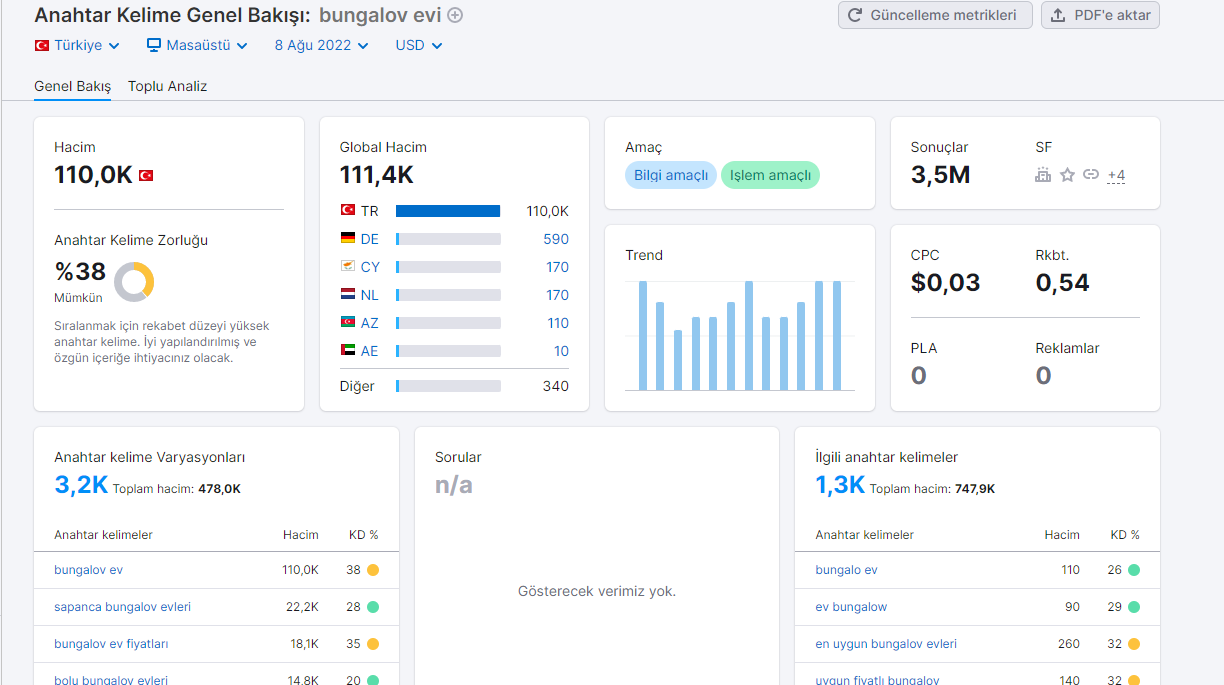The image size is (1224, 685).
Task: Click the link SF icon
Action: coord(1091,175)
